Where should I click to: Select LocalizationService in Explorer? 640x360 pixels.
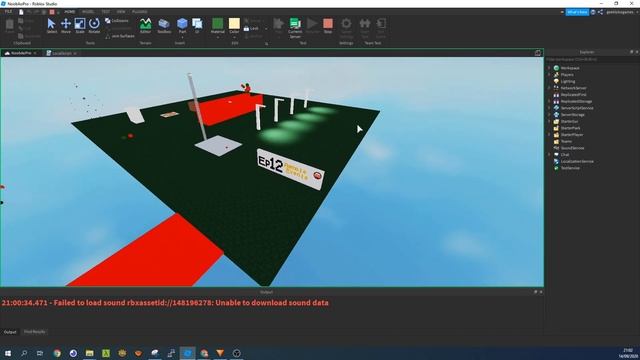(577, 161)
